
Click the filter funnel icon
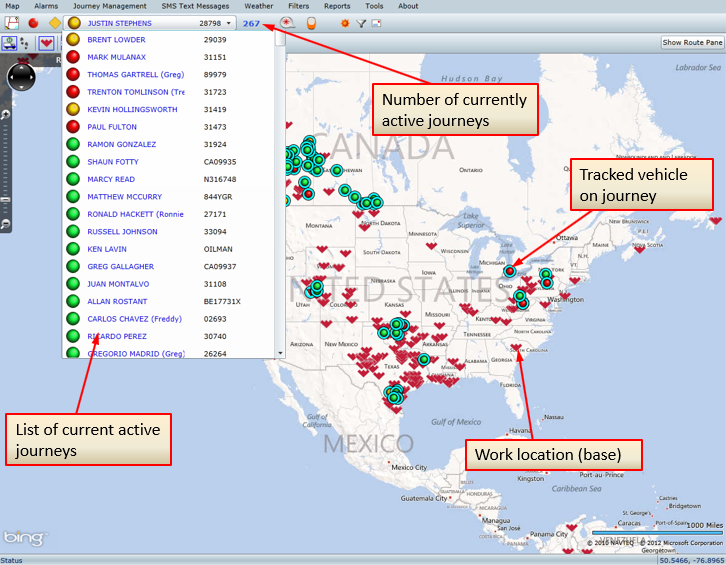point(361,22)
